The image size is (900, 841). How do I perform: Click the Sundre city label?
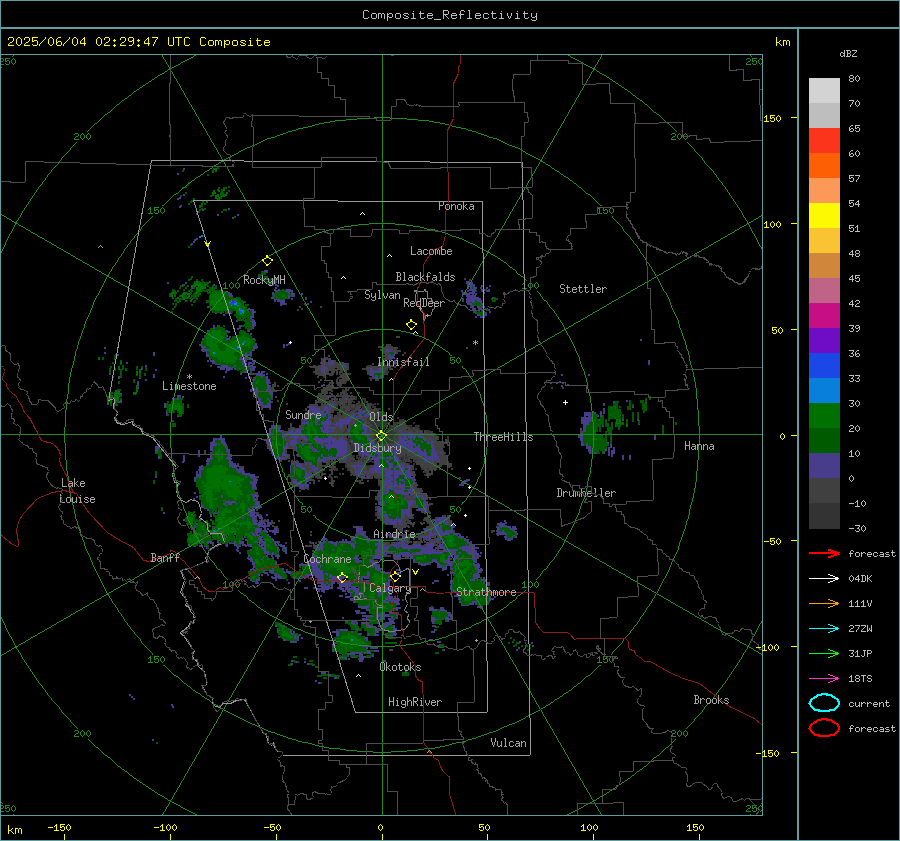(x=303, y=414)
